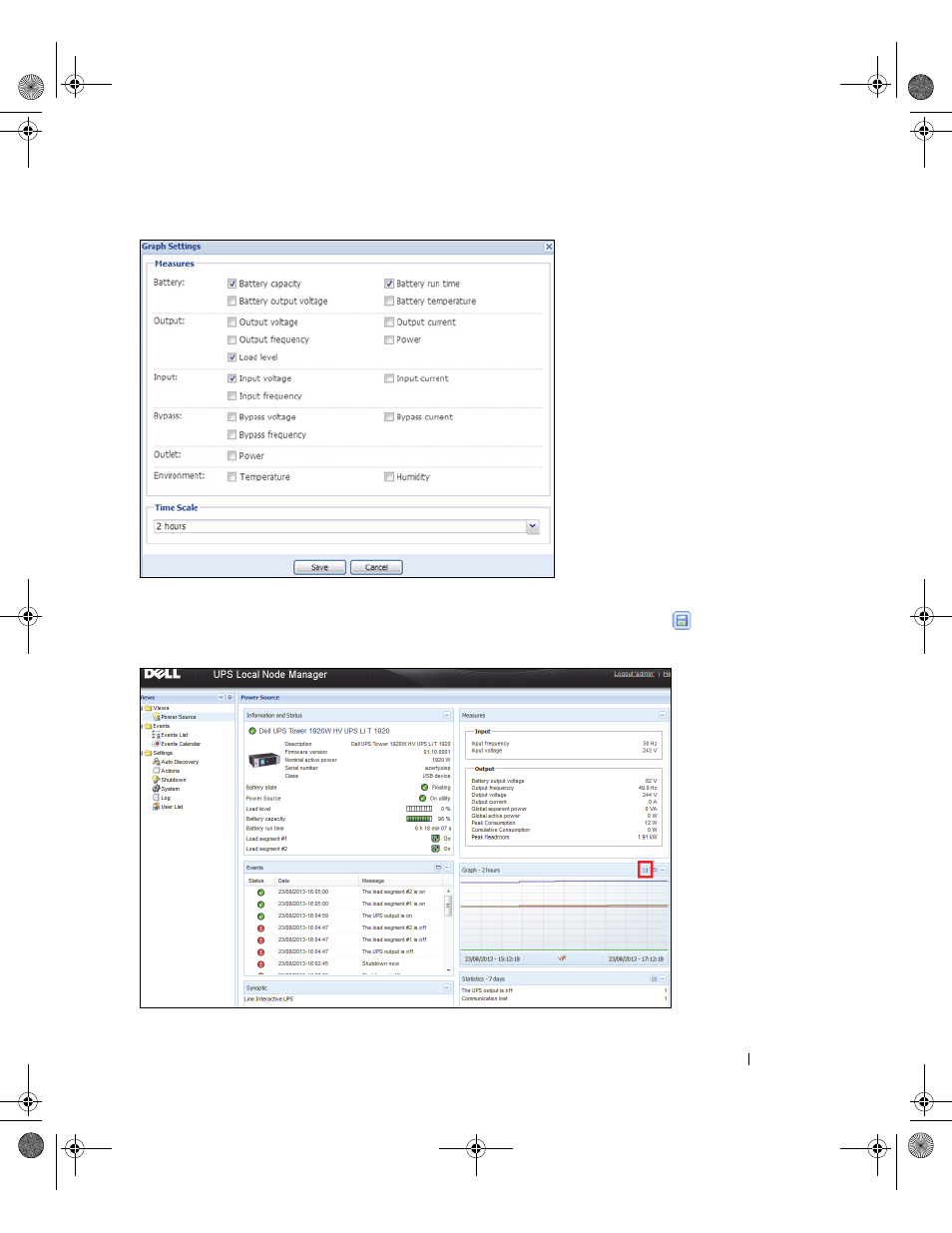Click the event marker icon on graph timeline
The image size is (952, 1233).
pyautogui.click(x=562, y=958)
